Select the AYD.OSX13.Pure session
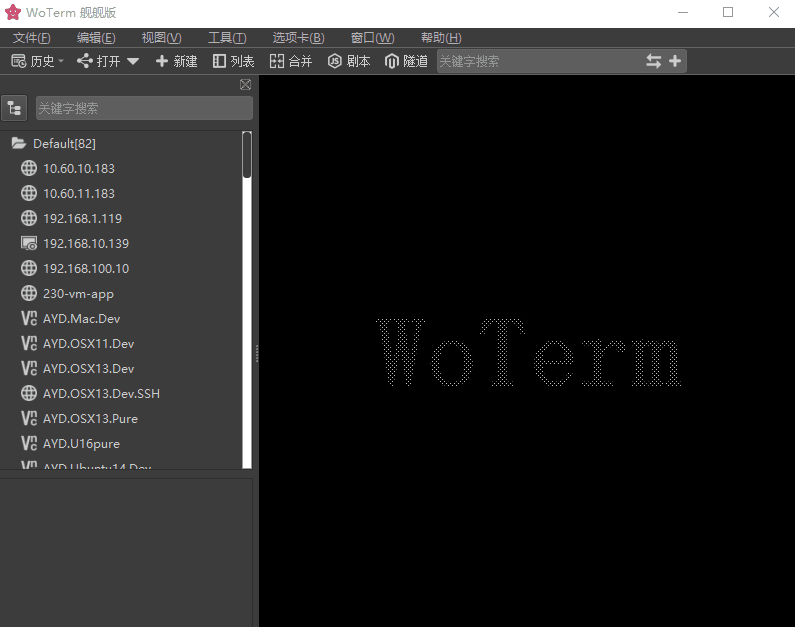 click(90, 419)
